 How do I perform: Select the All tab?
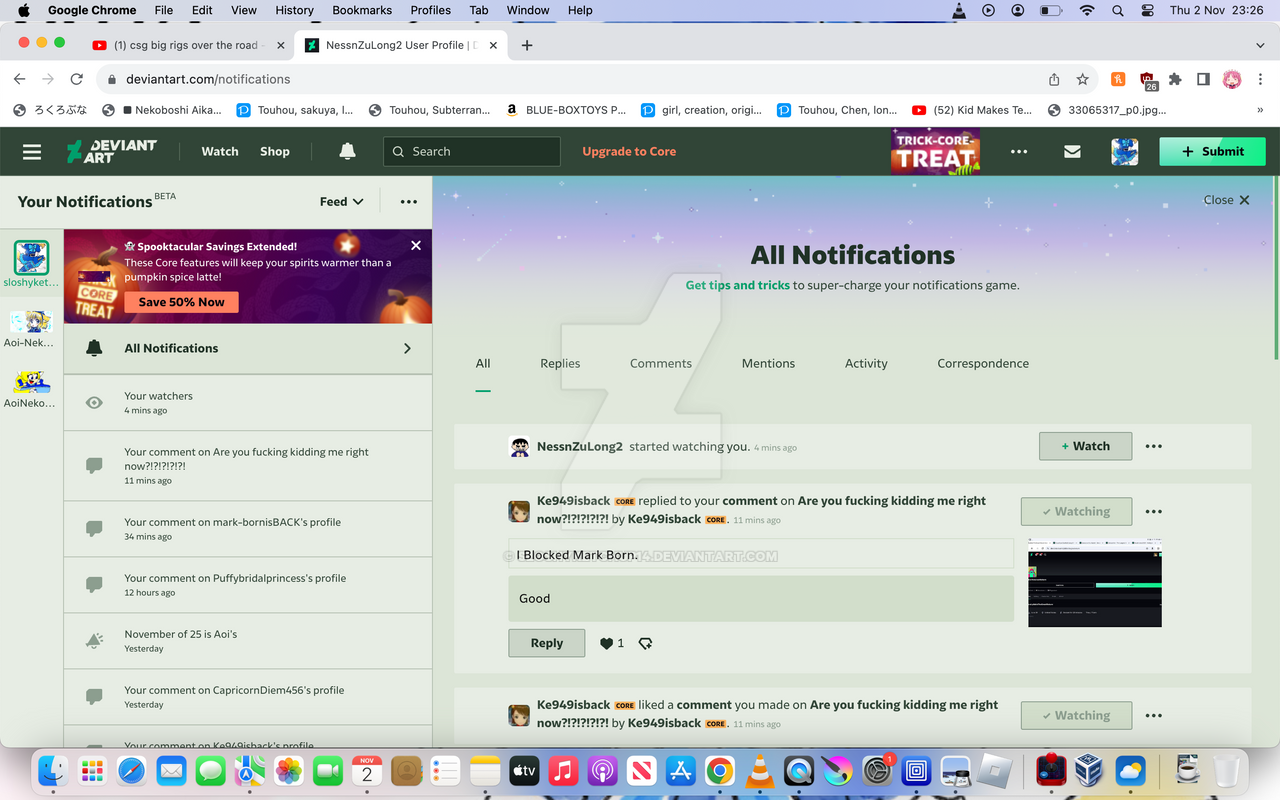[x=483, y=363]
